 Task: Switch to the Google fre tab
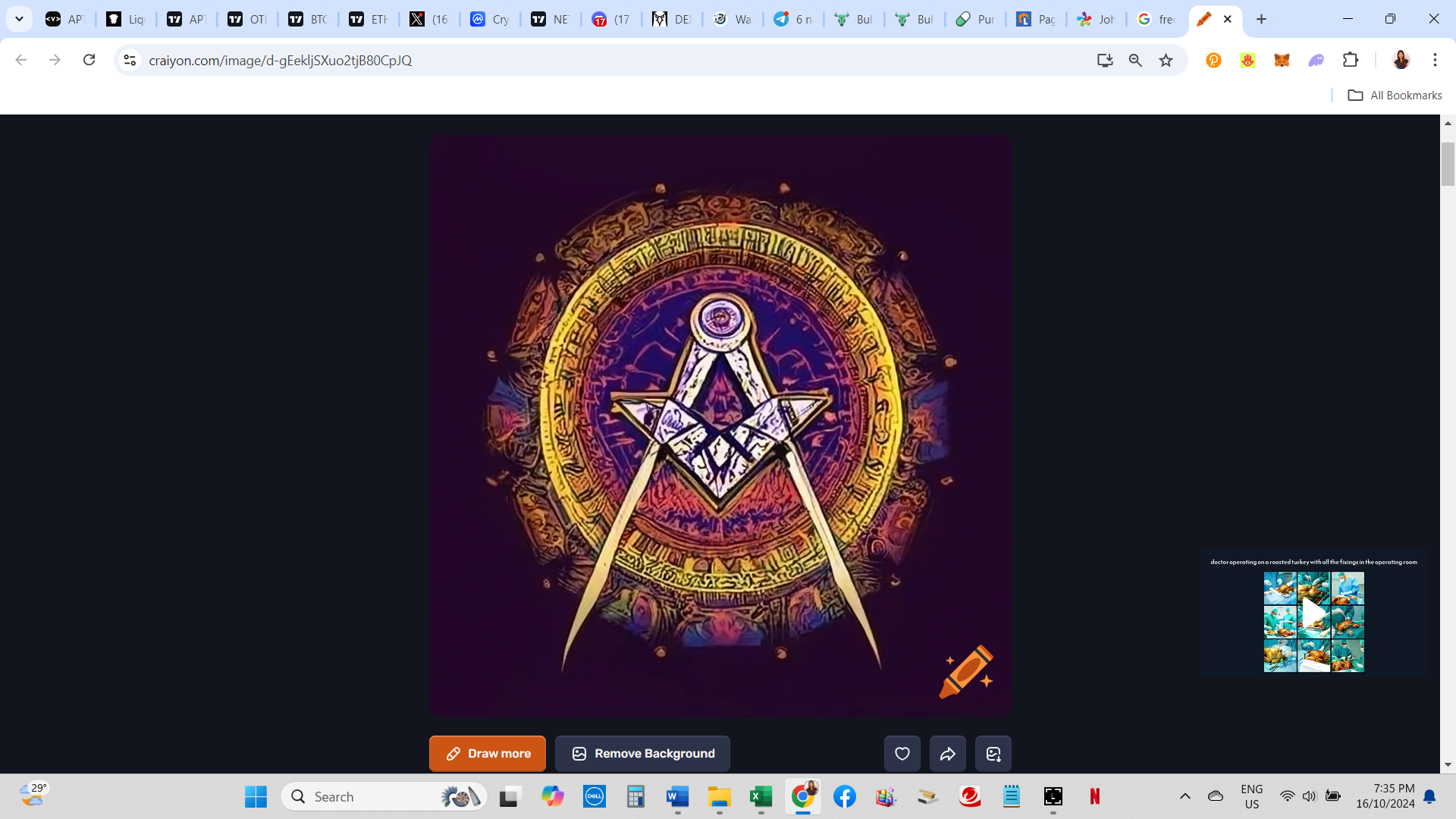[x=1156, y=19]
